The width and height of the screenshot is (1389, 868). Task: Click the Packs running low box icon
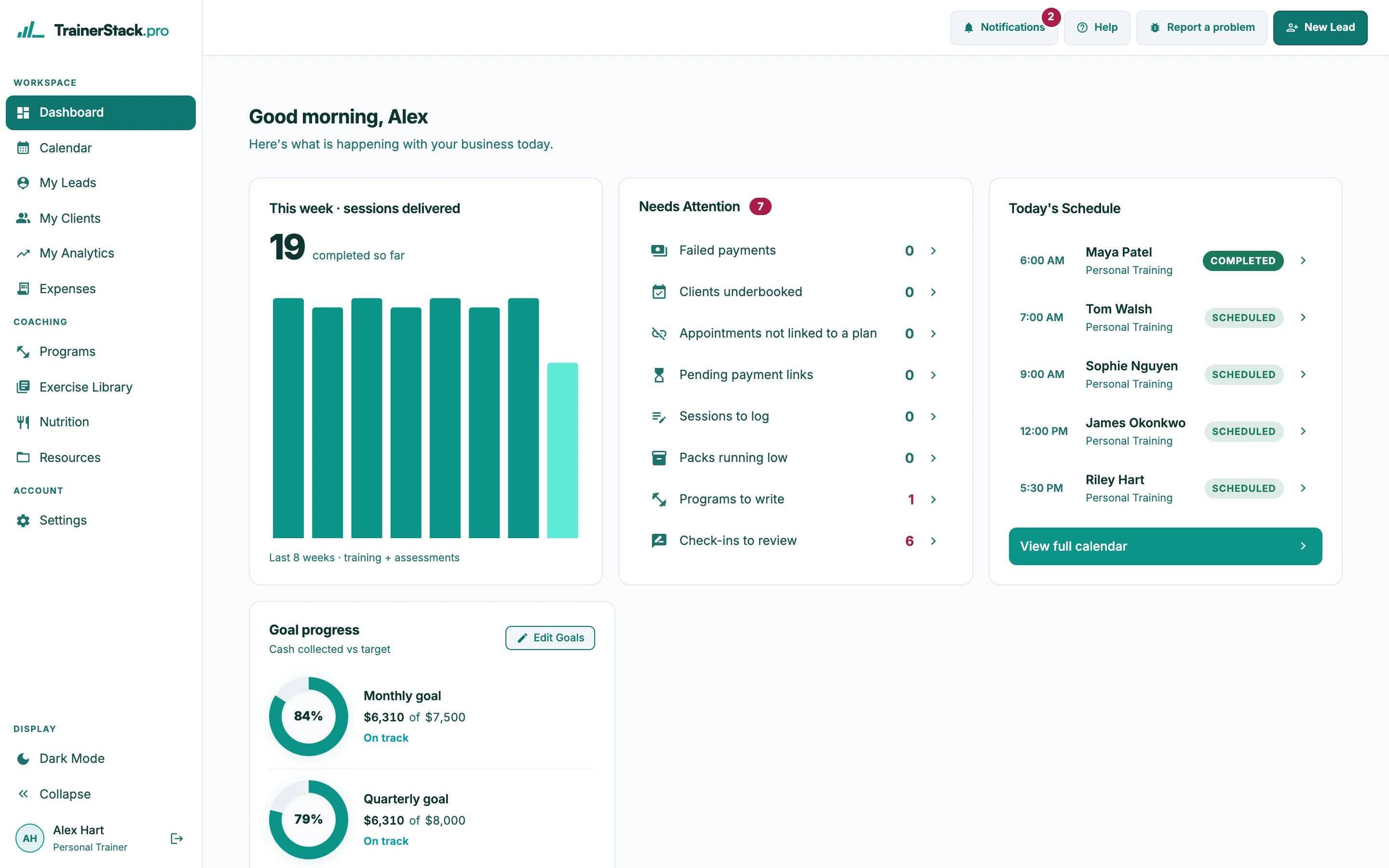(659, 458)
